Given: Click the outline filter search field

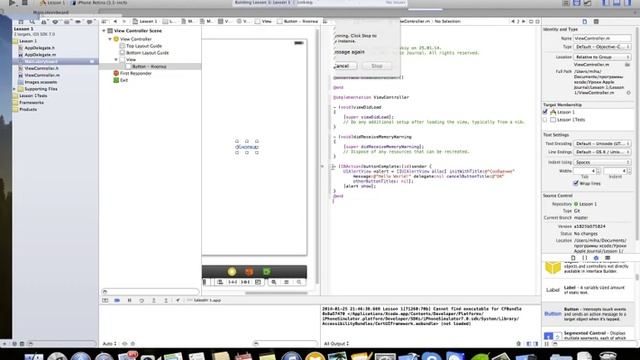Looking at the screenshot, I should pos(151,292).
